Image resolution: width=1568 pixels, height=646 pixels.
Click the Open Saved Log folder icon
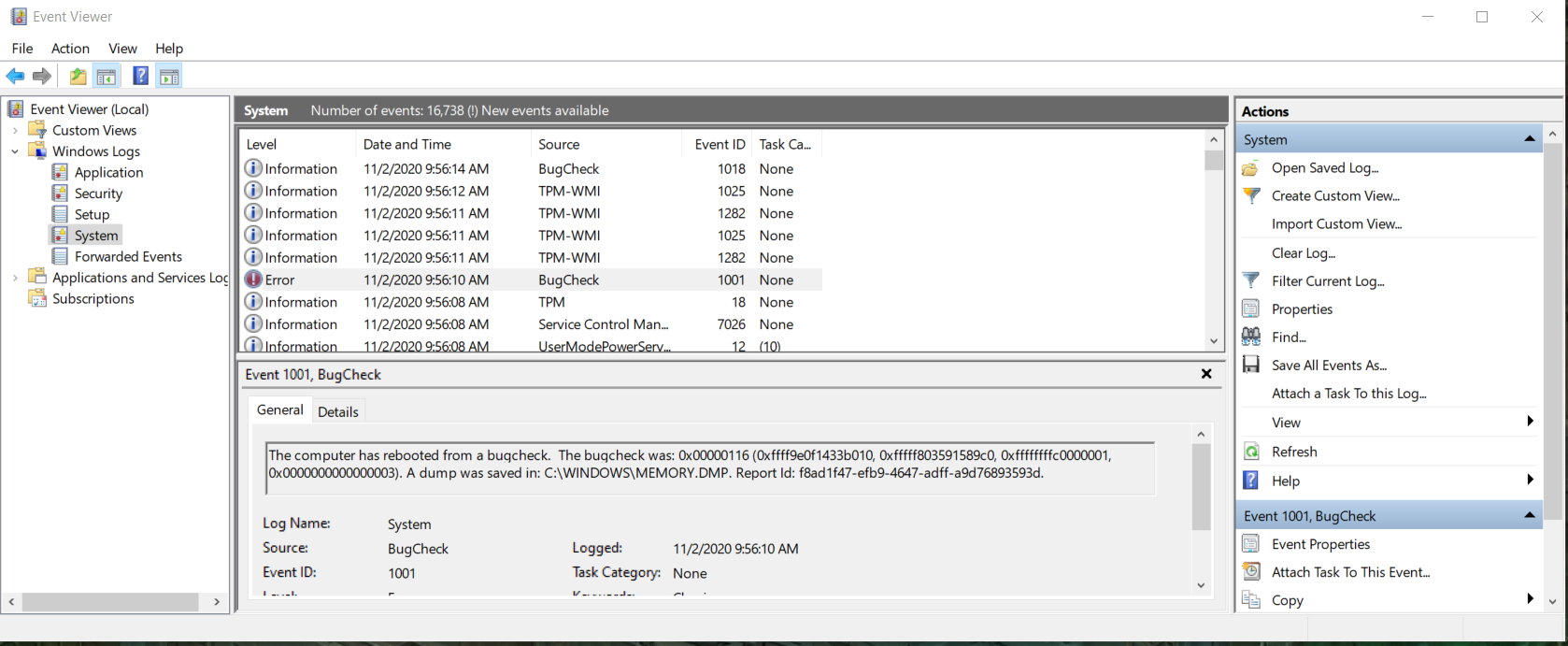pyautogui.click(x=1250, y=168)
